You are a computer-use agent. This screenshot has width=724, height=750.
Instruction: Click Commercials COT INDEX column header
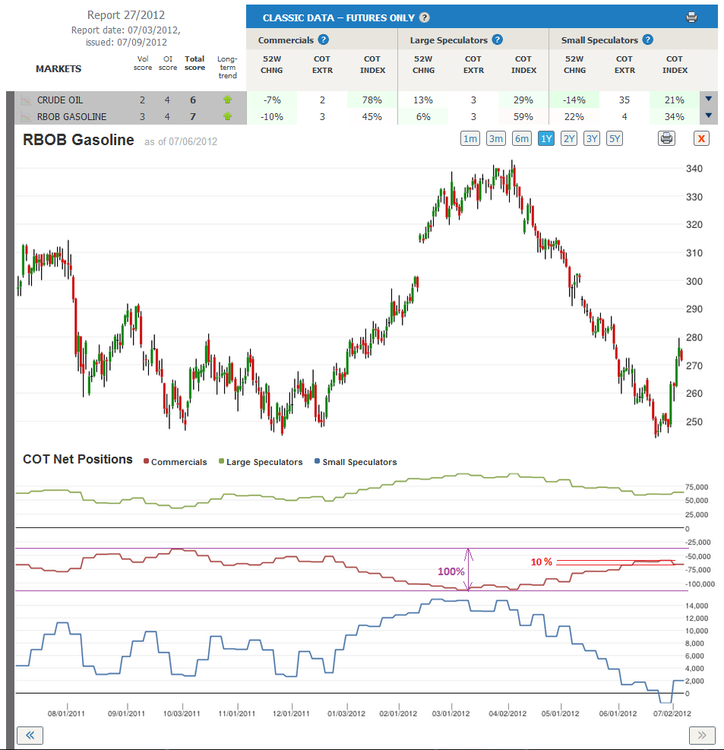point(373,65)
